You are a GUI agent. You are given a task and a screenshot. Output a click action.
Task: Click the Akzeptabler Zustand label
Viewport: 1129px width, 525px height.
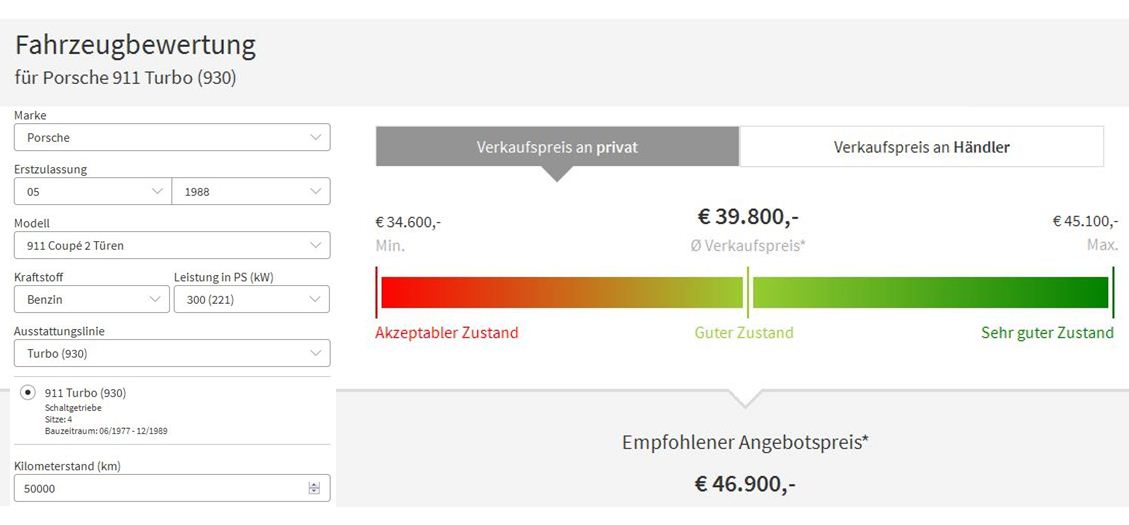click(446, 333)
